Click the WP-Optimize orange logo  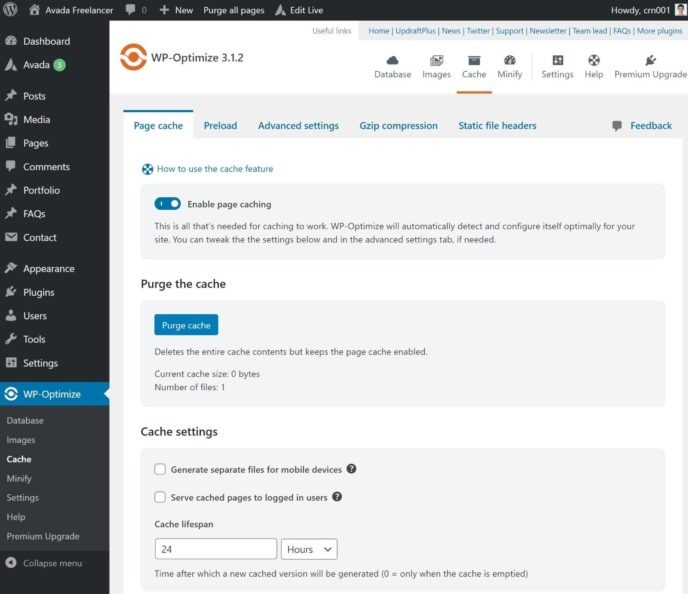[133, 57]
